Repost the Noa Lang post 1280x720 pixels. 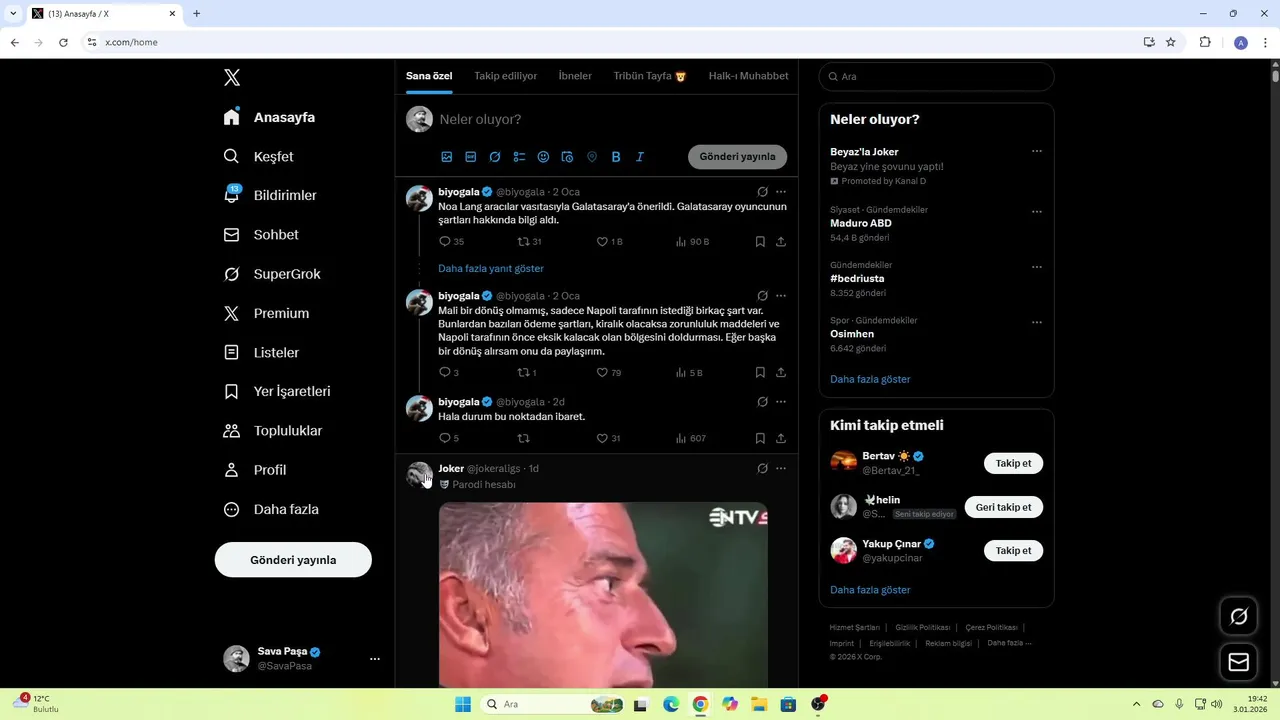(529, 242)
